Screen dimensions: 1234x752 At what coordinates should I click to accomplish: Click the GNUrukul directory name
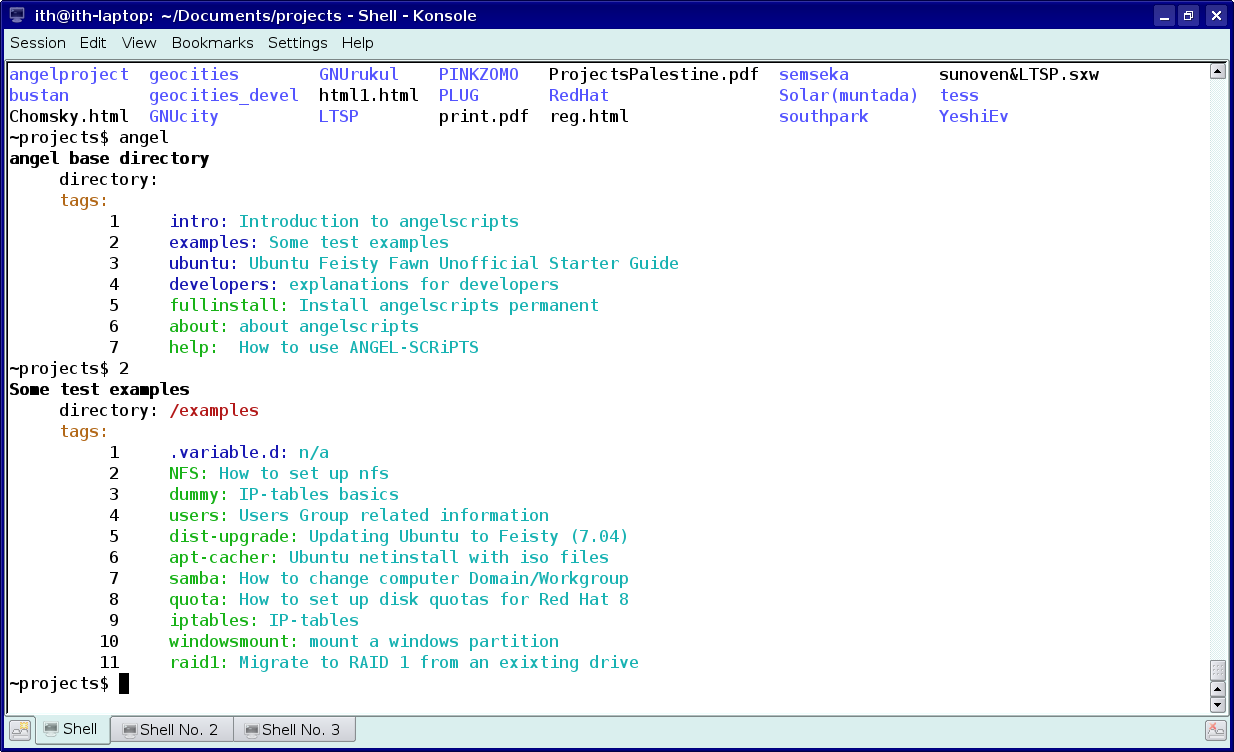coord(359,74)
